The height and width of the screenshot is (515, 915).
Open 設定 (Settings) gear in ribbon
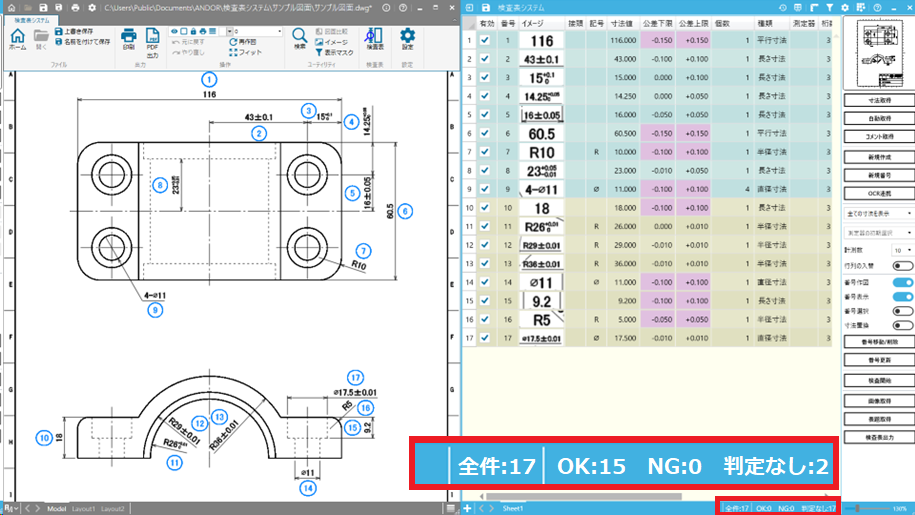[407, 39]
